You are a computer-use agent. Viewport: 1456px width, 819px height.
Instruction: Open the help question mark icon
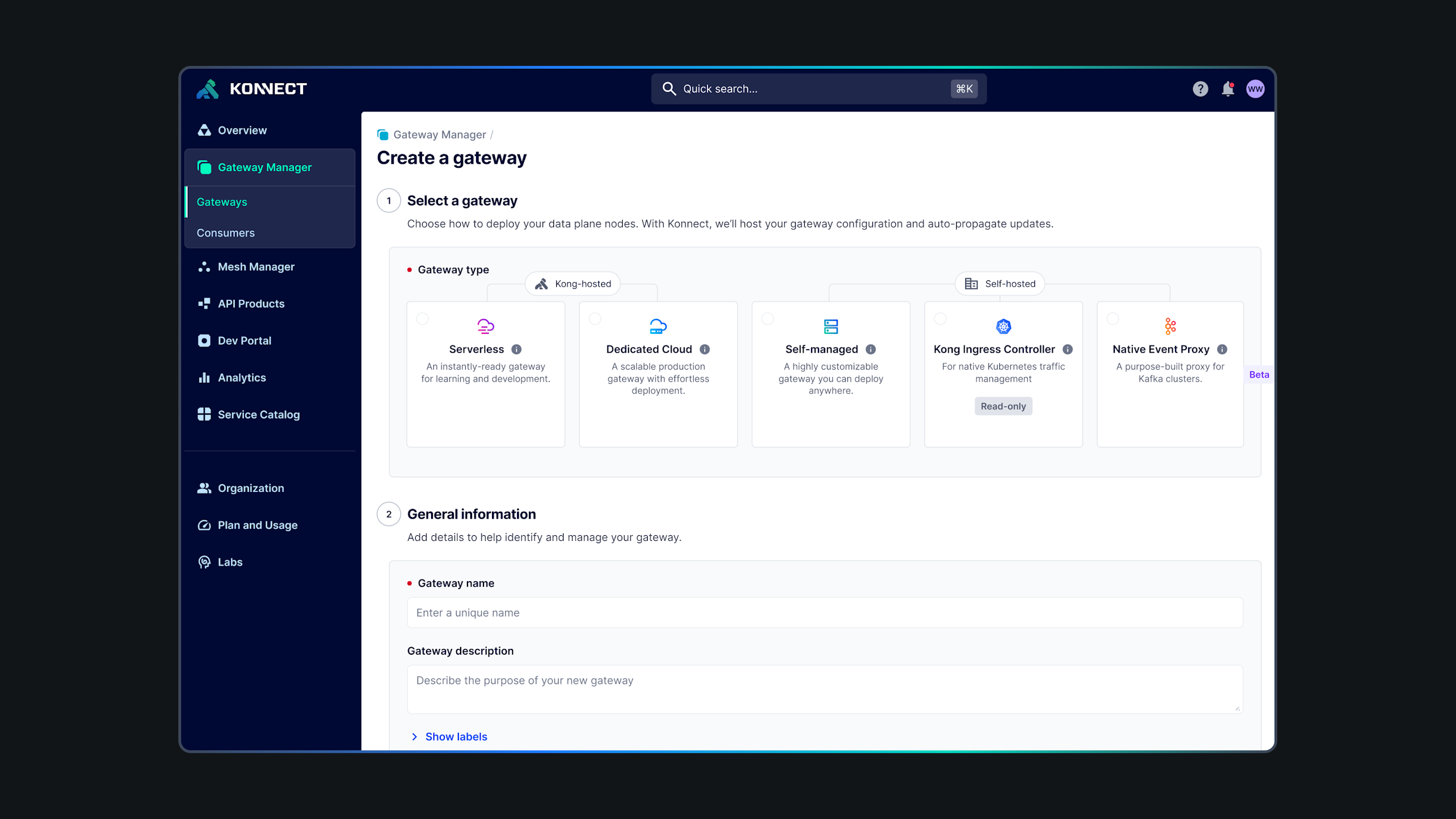pos(1200,89)
